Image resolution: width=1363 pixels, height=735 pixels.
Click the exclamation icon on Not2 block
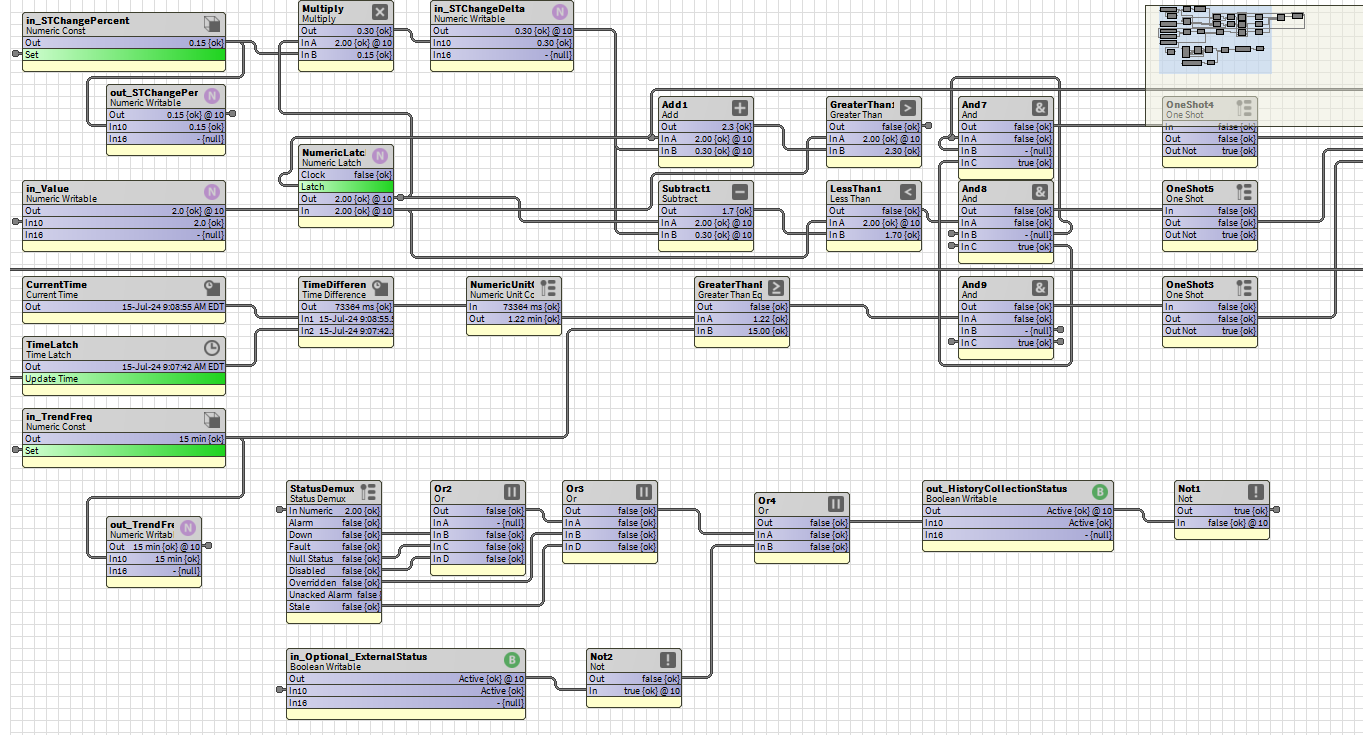667,660
